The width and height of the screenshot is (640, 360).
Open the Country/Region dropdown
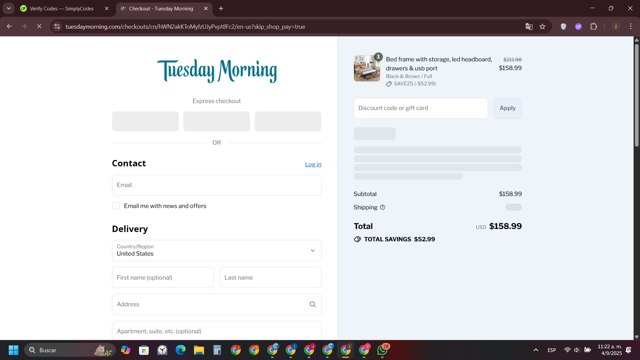(x=217, y=250)
